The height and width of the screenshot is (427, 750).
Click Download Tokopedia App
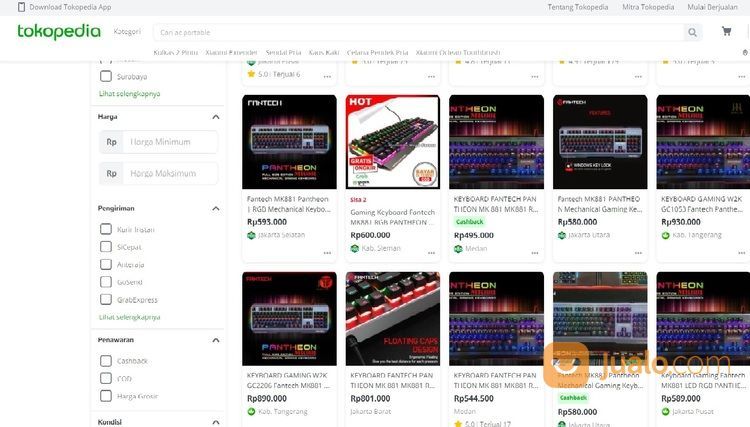pos(70,7)
